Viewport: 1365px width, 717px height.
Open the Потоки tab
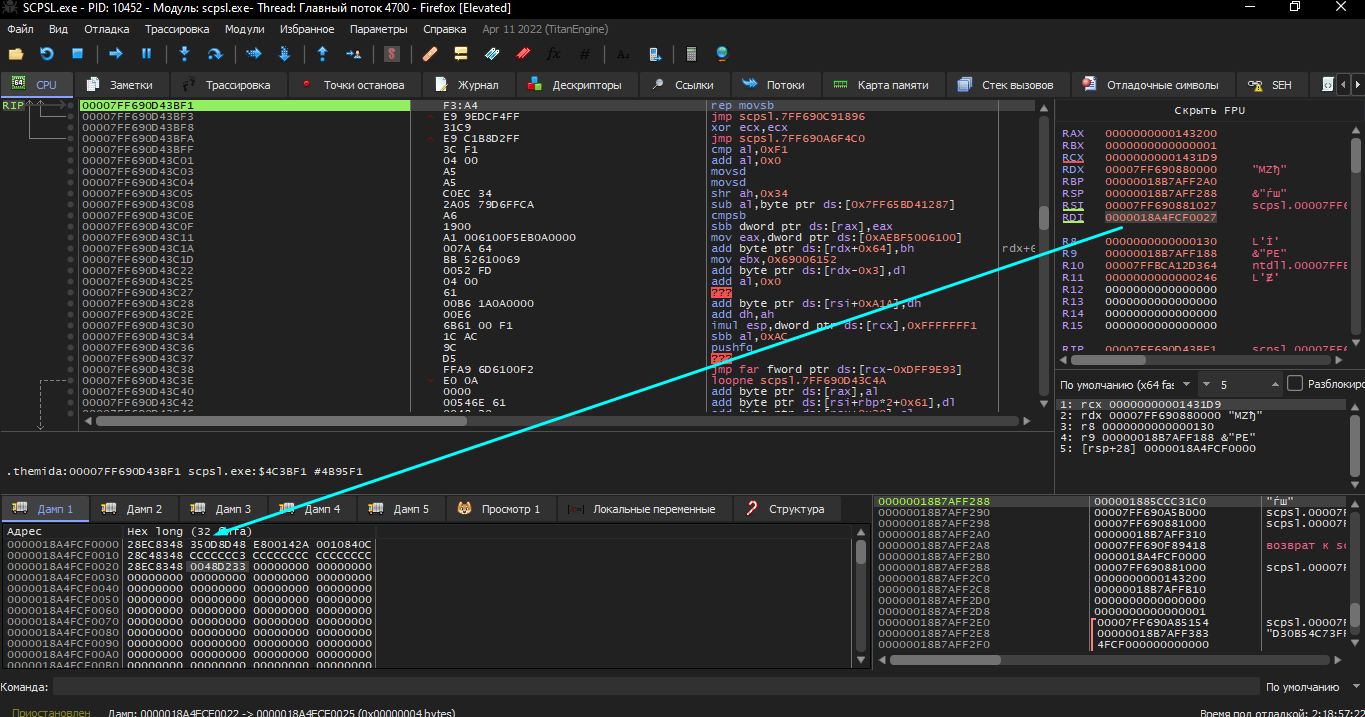(774, 85)
